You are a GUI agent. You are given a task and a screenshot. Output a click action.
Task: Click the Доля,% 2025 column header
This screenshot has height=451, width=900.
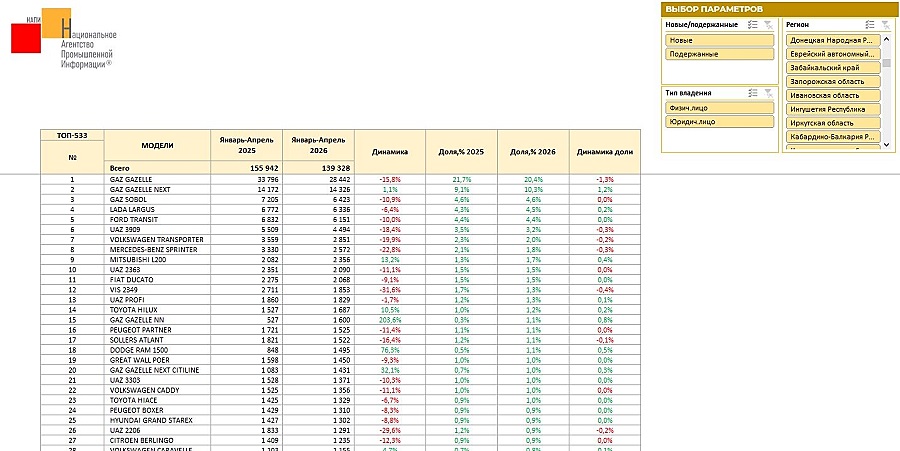[x=461, y=152]
